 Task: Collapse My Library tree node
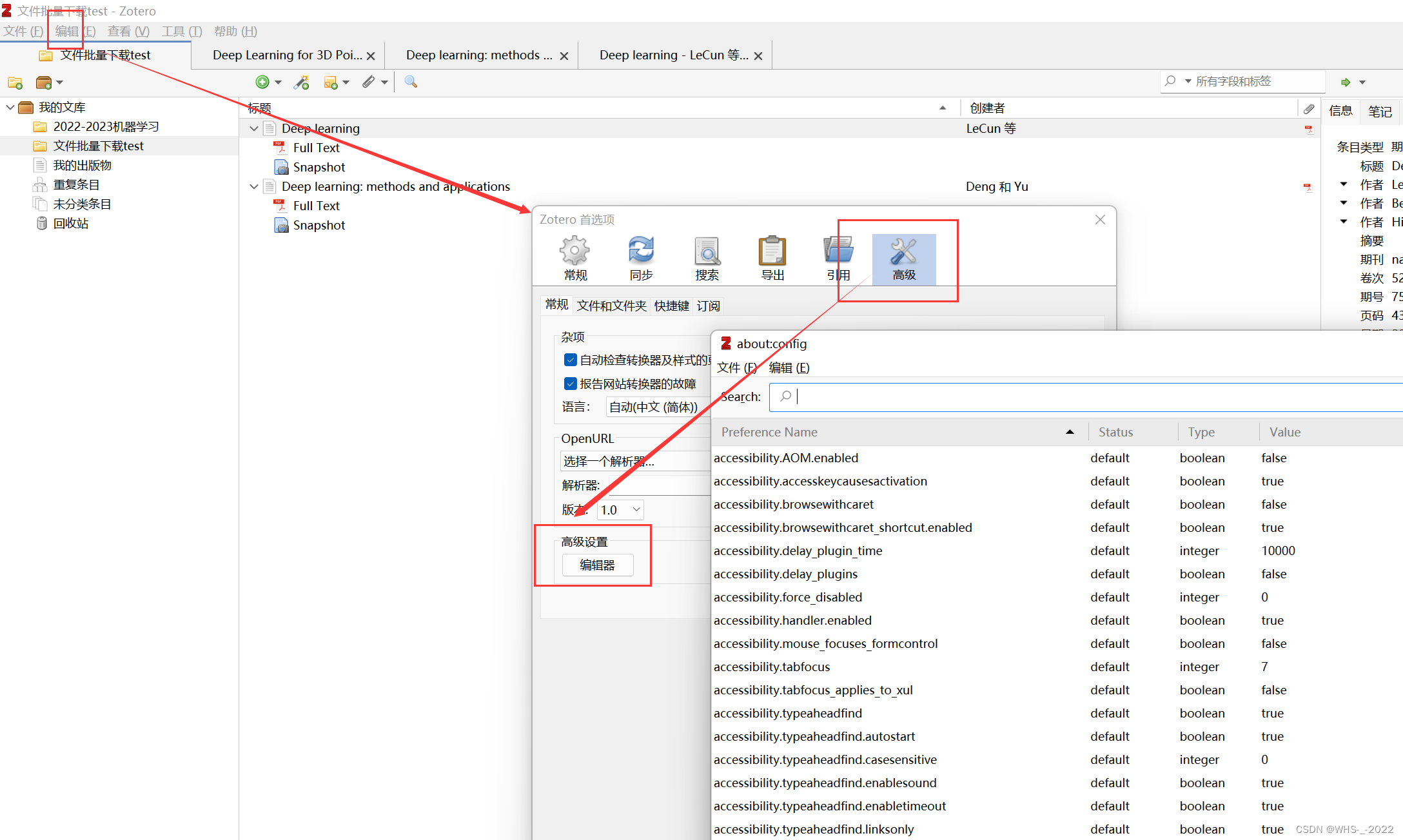pos(10,107)
